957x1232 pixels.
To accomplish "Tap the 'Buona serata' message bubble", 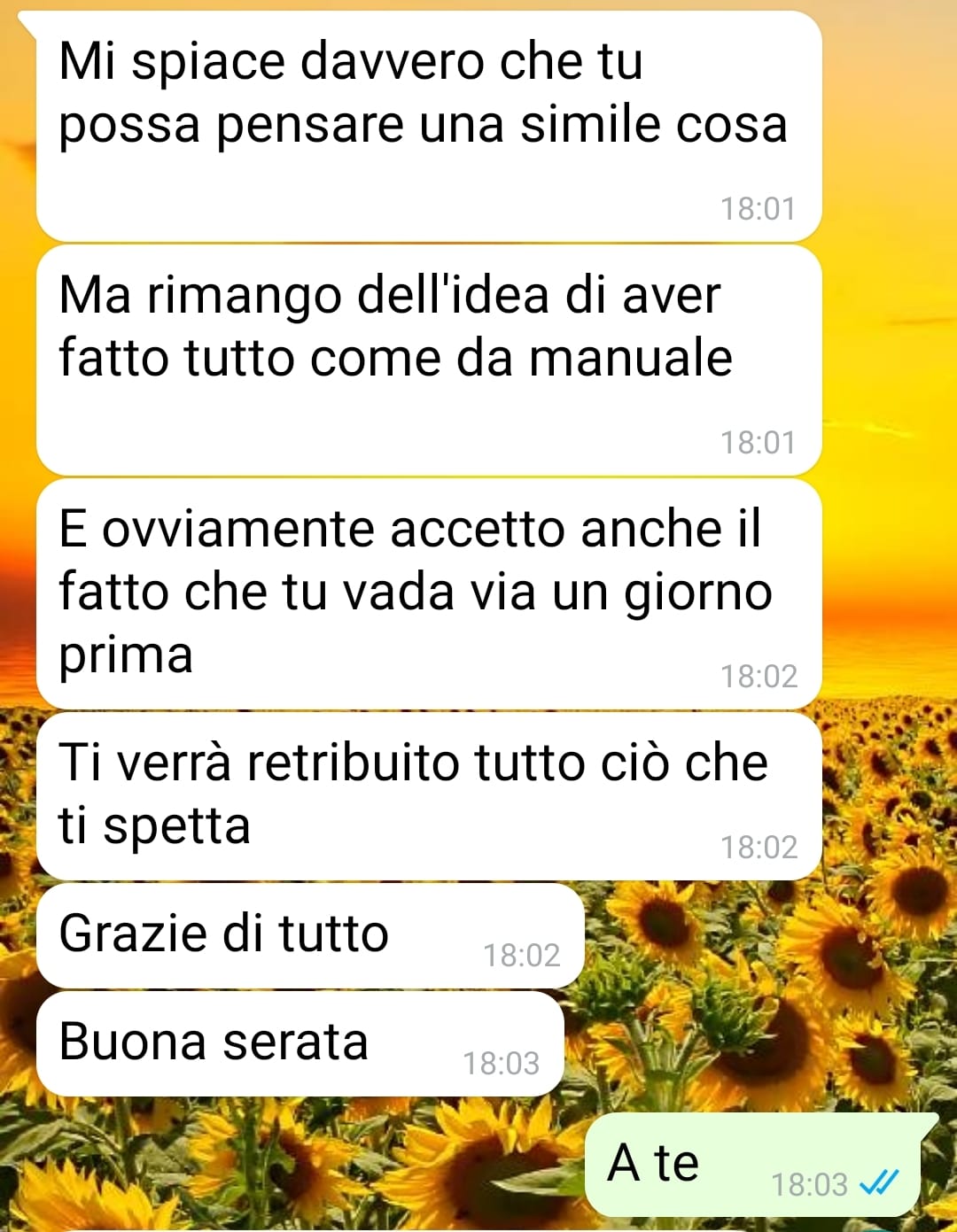I will pyautogui.click(x=300, y=1043).
